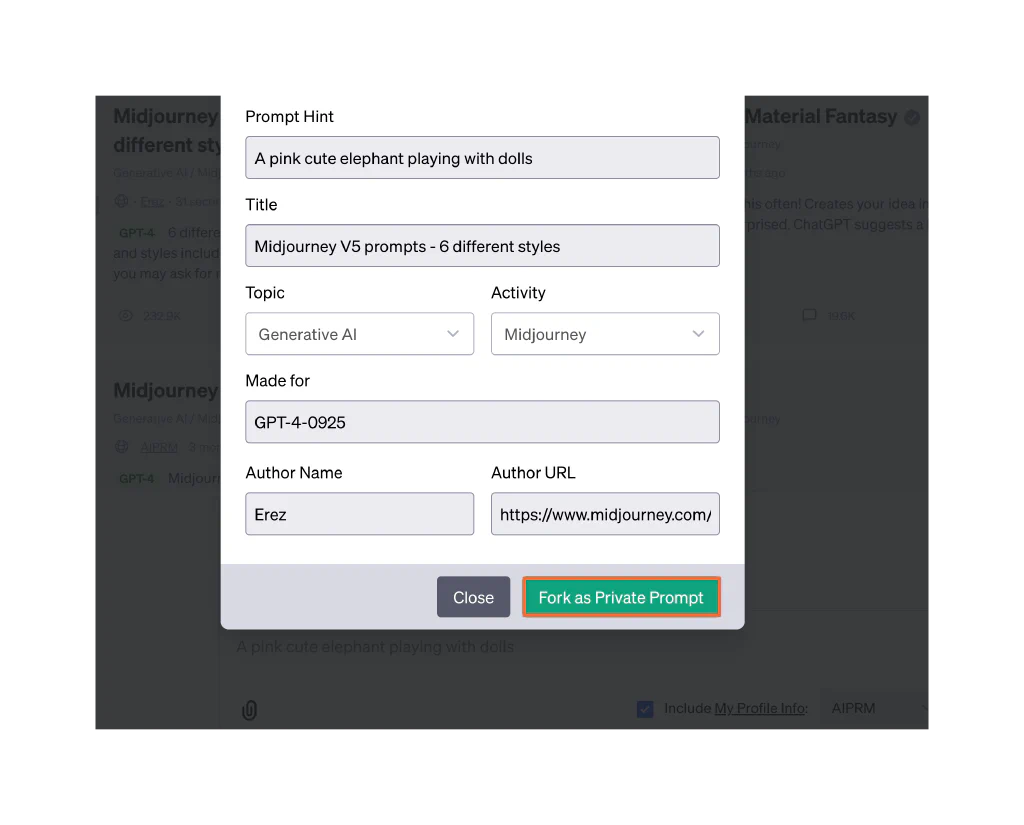Click the globe icon beside AIPRM author
This screenshot has height=825, width=1024.
tap(122, 447)
